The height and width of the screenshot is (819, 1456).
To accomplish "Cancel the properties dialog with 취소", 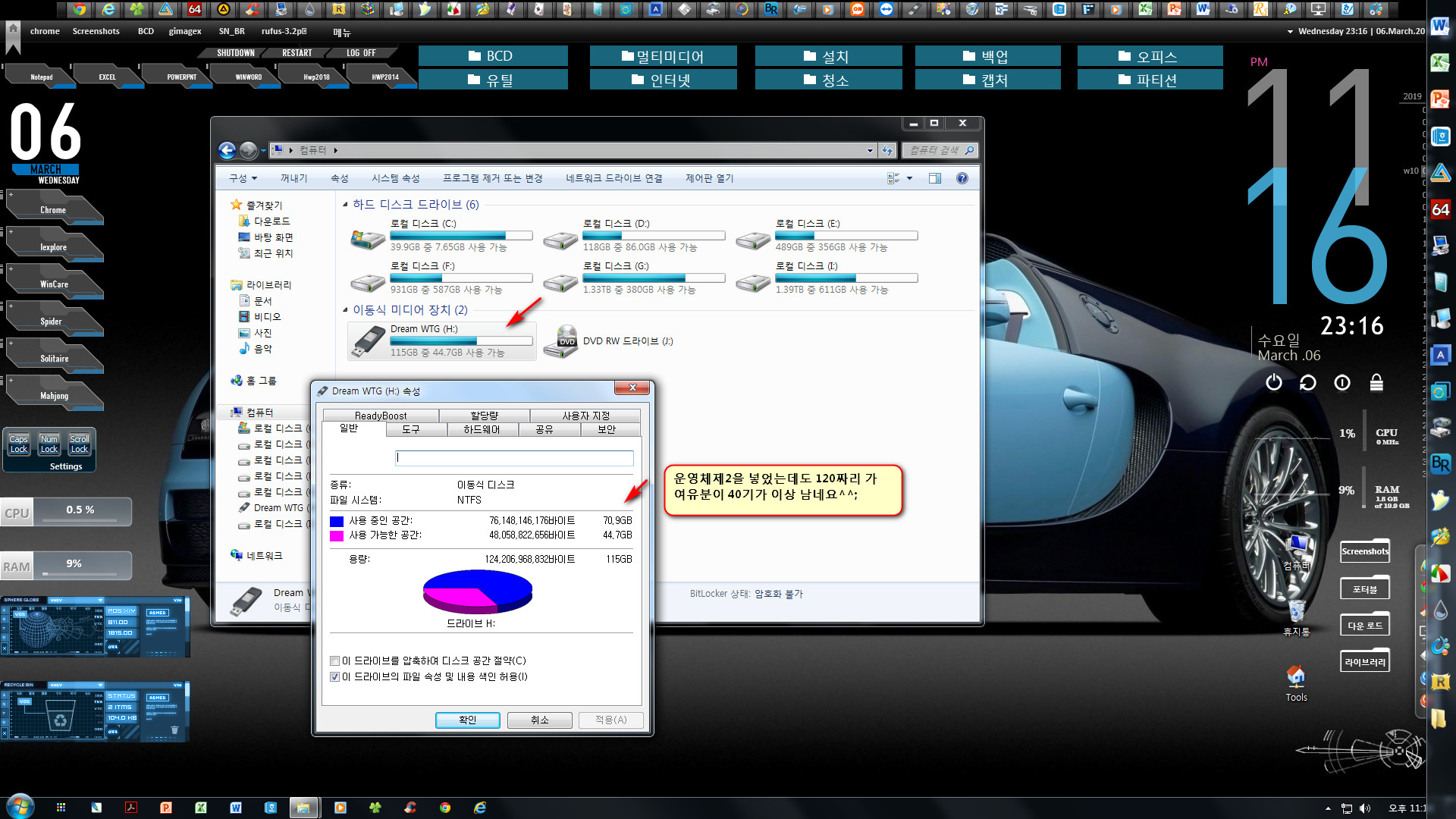I will tap(539, 720).
